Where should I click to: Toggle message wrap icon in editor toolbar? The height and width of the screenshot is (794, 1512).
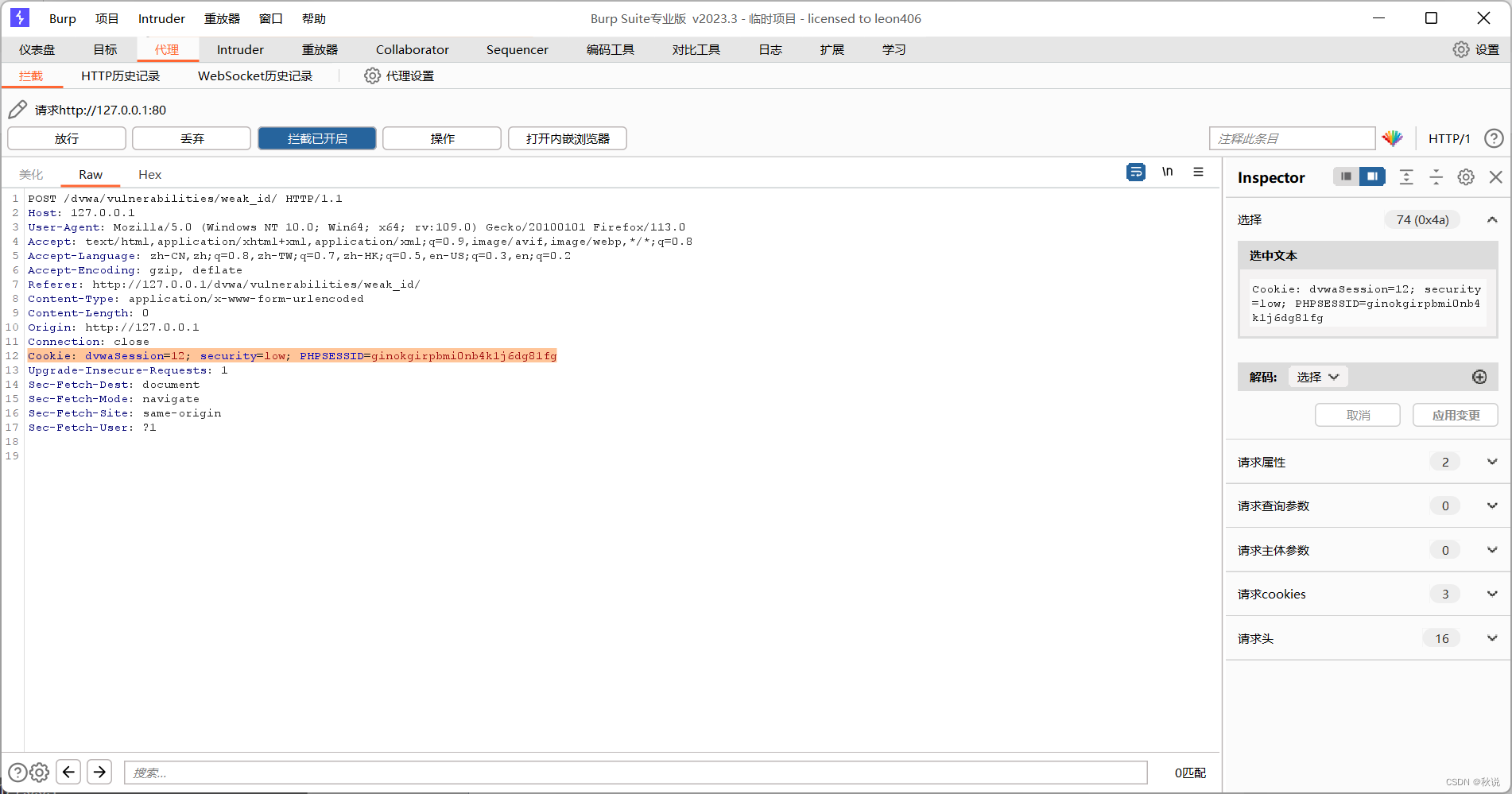click(x=1136, y=172)
